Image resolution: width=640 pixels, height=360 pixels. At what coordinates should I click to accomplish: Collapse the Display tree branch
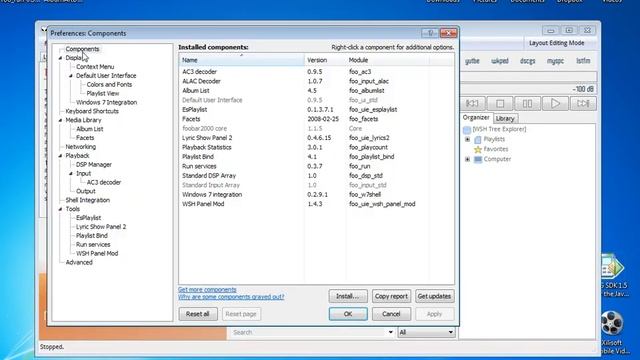pos(60,58)
